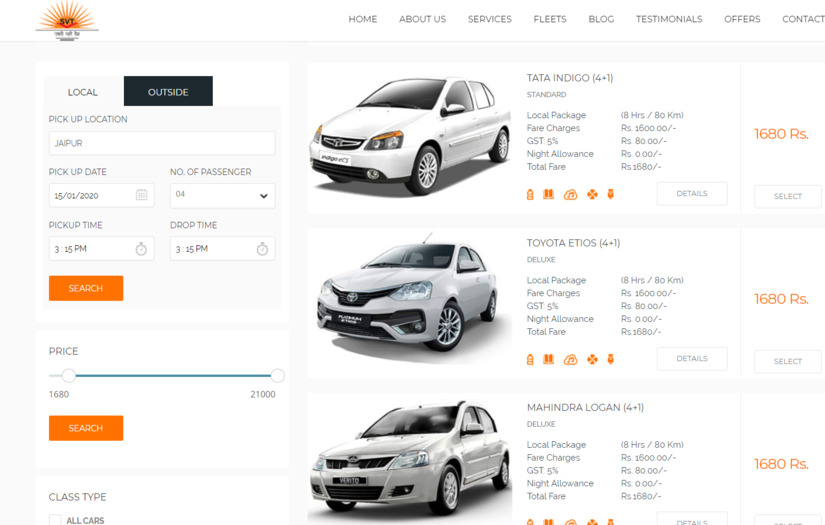Image resolution: width=825 pixels, height=525 pixels.
Task: Open the Fleets menu item
Action: (550, 19)
